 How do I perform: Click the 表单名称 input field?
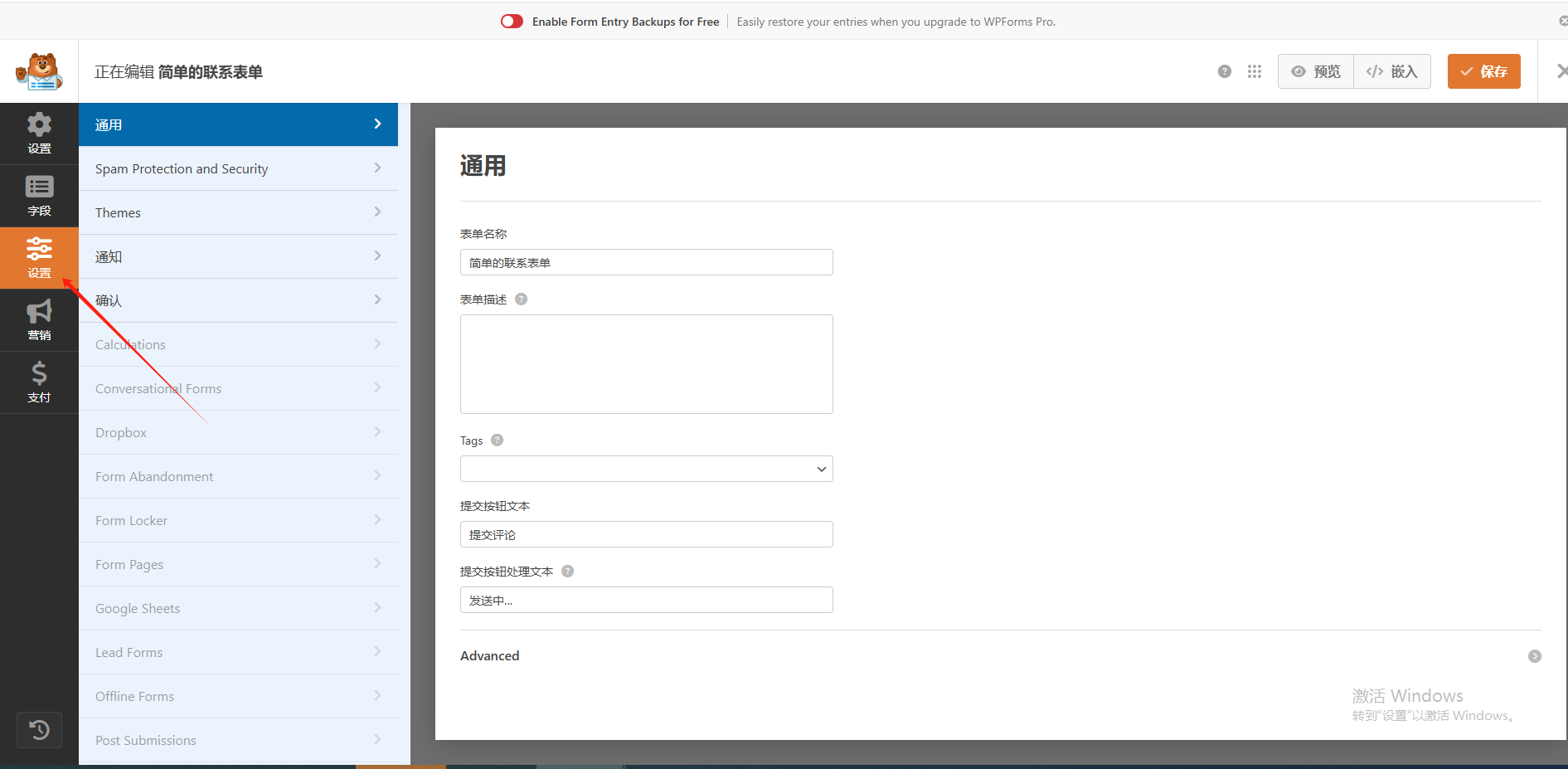coord(646,262)
